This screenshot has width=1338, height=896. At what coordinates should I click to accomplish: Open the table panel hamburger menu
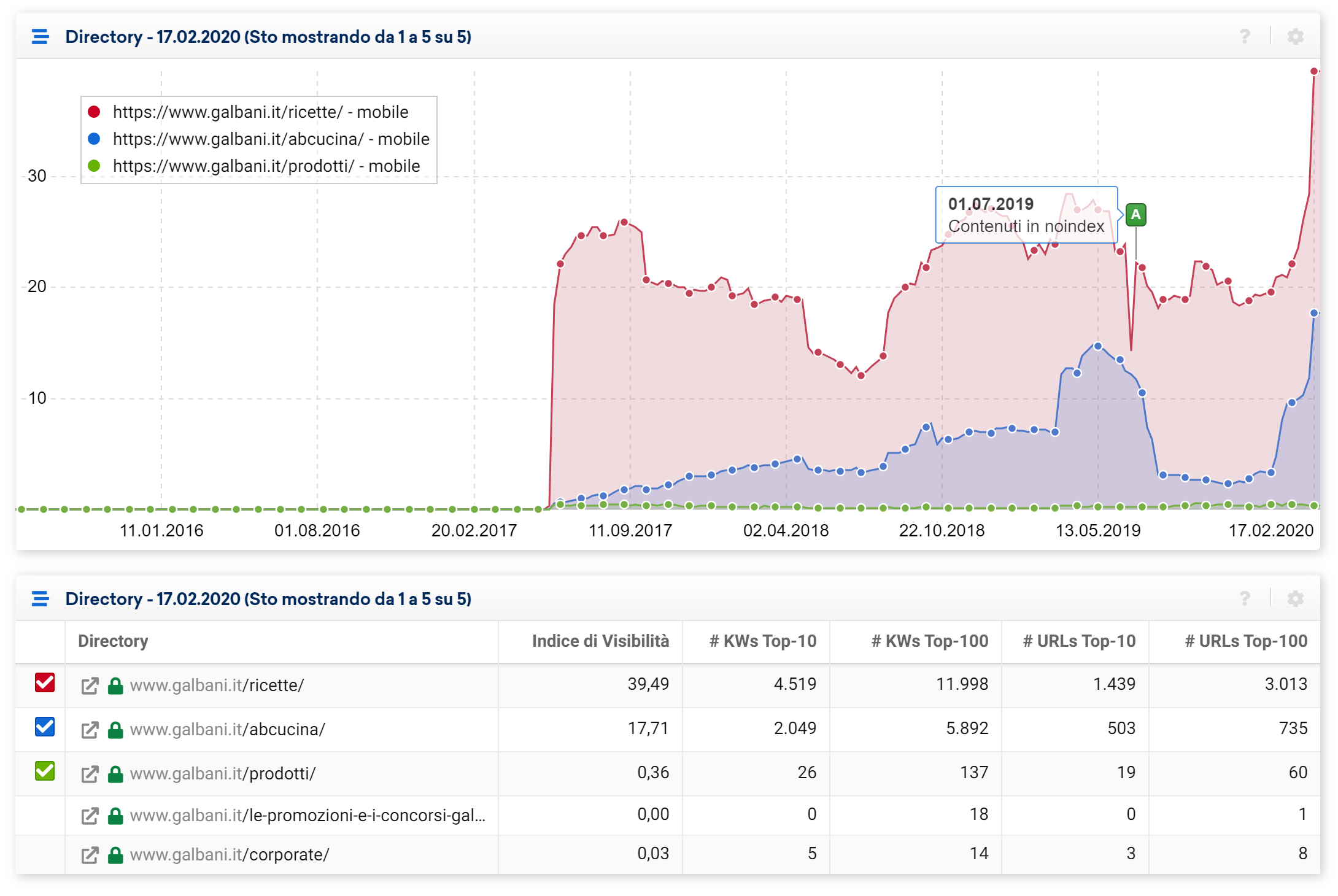point(41,598)
